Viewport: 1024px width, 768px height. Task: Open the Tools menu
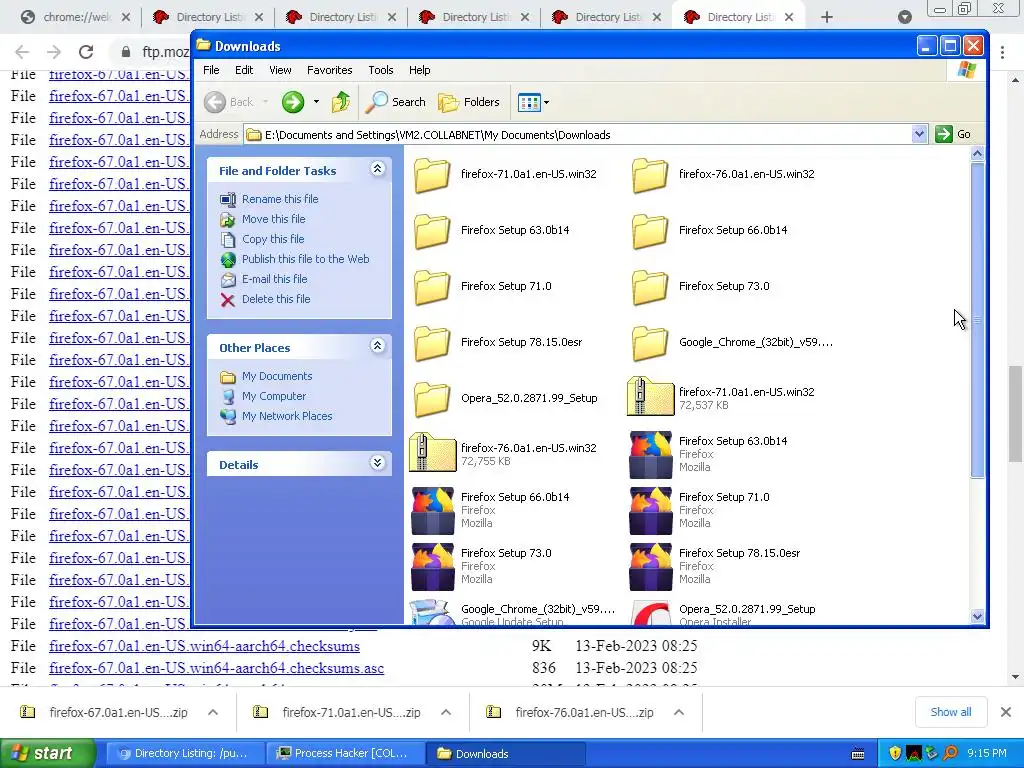381,70
